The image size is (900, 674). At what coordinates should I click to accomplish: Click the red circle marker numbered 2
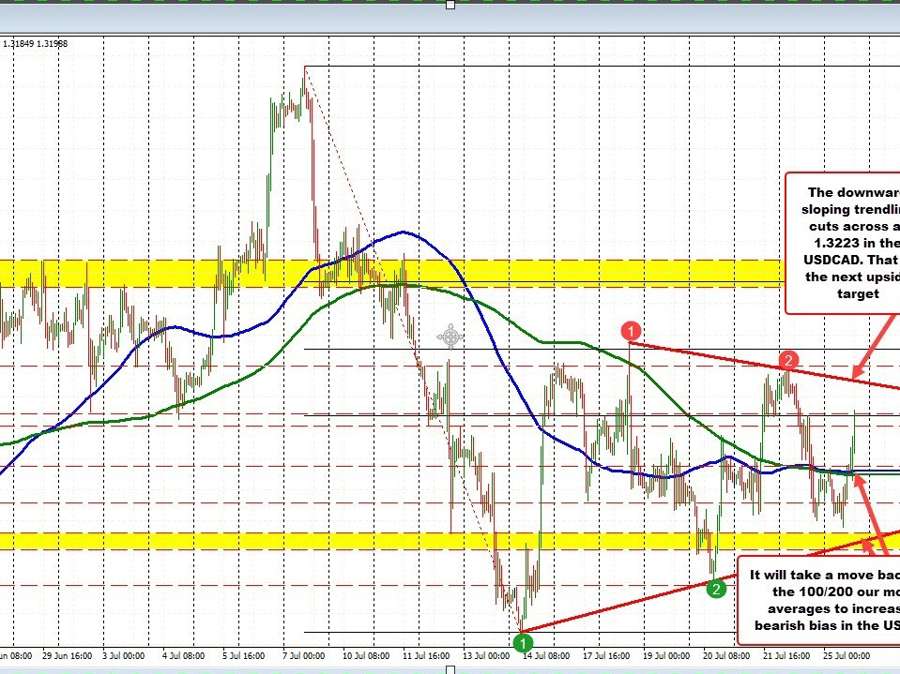[x=789, y=359]
